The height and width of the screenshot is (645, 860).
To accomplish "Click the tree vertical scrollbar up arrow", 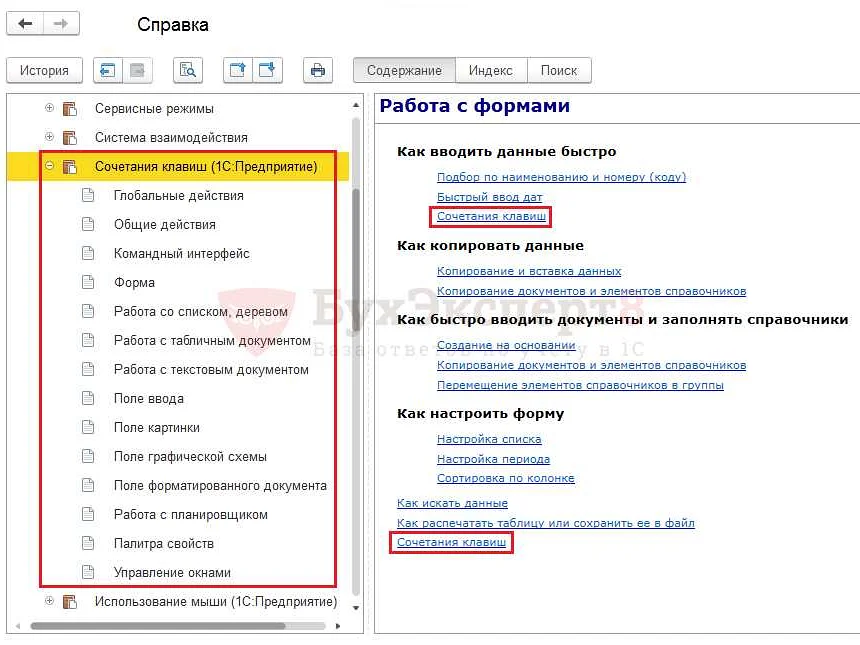I will point(356,105).
